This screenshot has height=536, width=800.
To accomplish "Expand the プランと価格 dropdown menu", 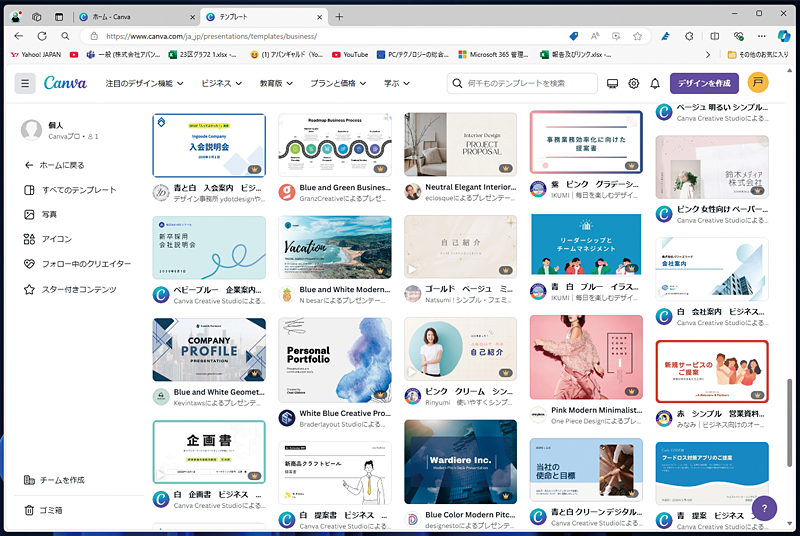I will (x=338, y=83).
